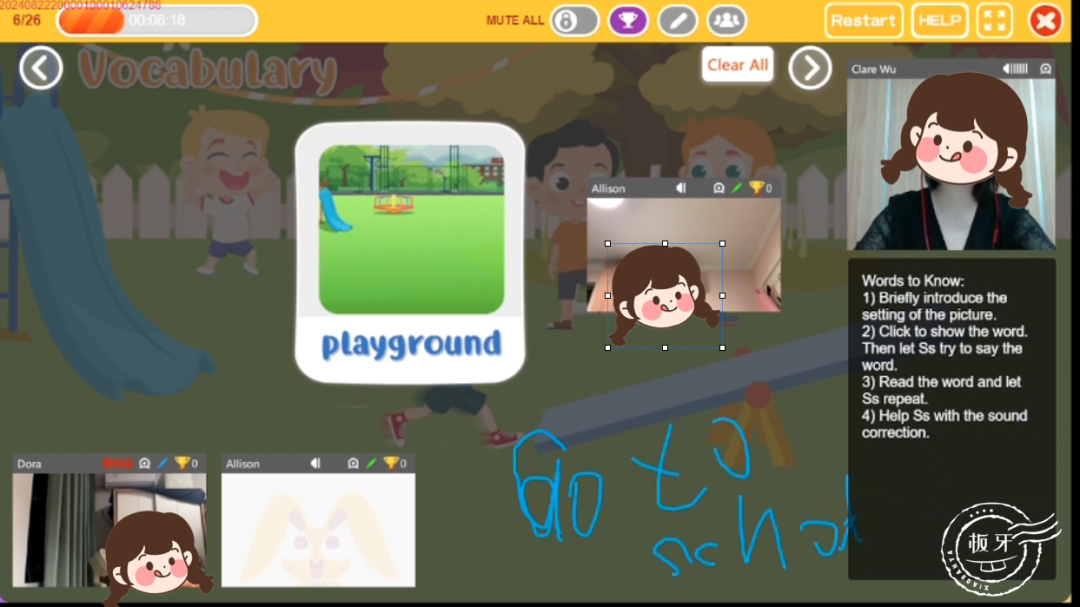Open the trophy rewards button in top bar
This screenshot has width=1080, height=607.
[628, 21]
